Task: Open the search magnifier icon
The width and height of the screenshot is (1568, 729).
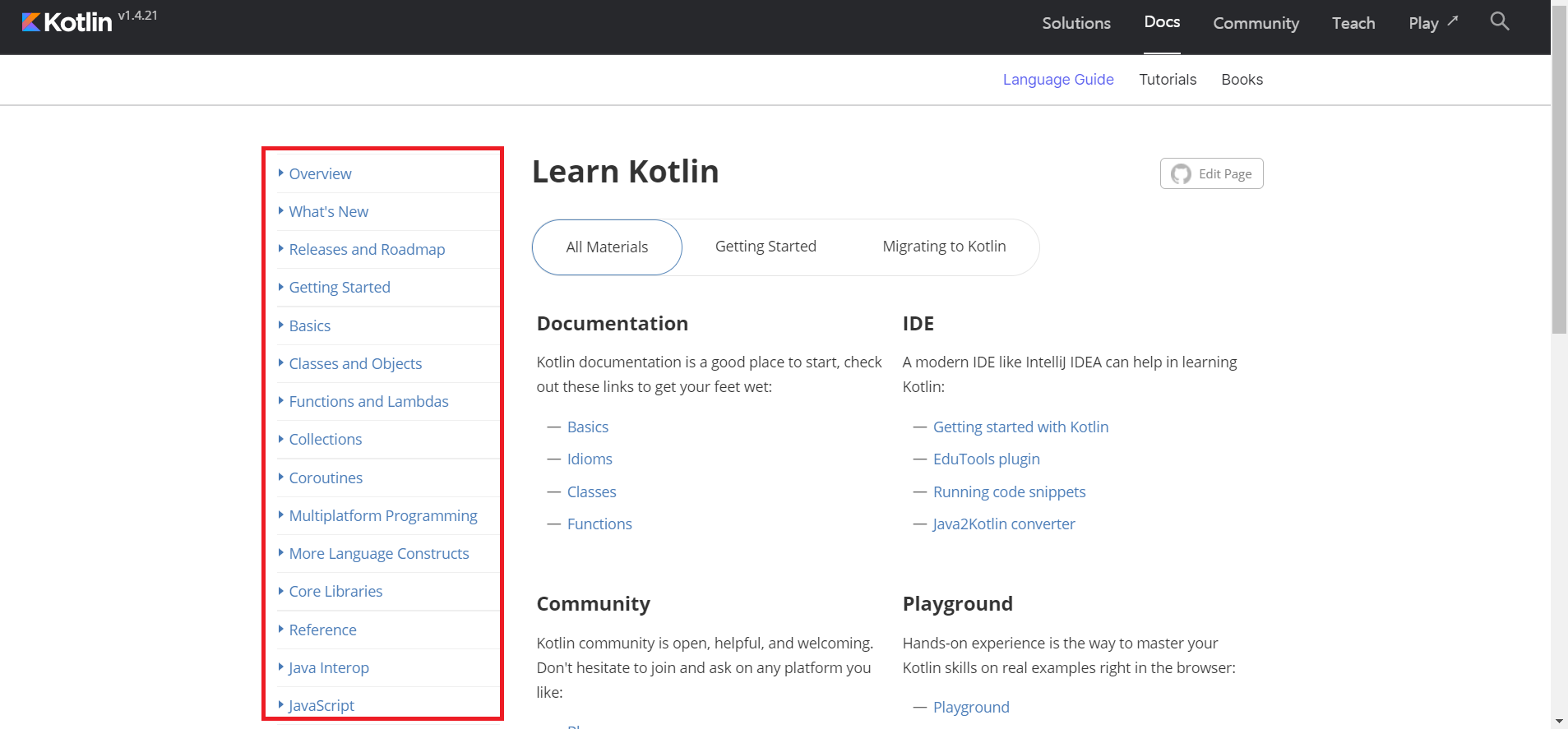Action: tap(1500, 21)
